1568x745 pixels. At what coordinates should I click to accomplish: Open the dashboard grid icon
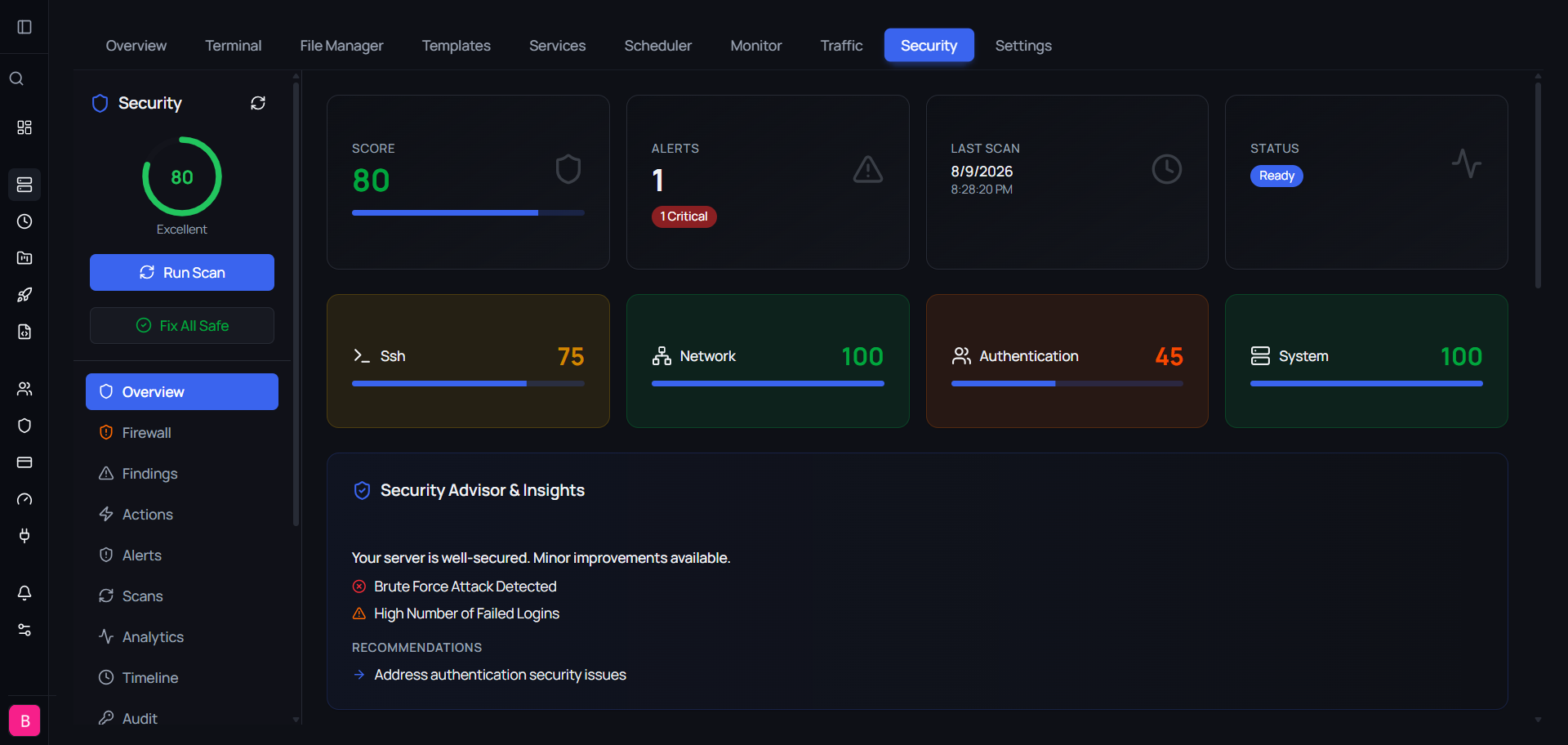[x=24, y=127]
